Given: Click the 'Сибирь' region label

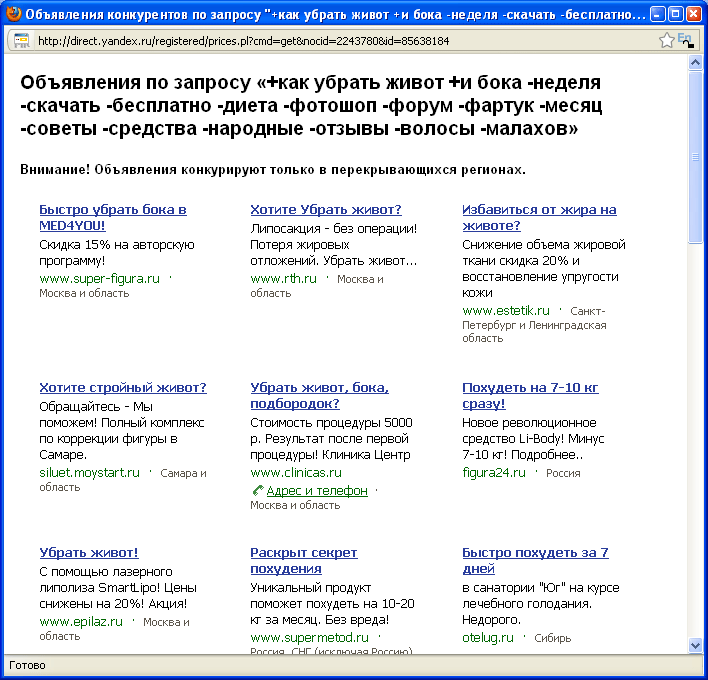Looking at the screenshot, I should 553,638.
